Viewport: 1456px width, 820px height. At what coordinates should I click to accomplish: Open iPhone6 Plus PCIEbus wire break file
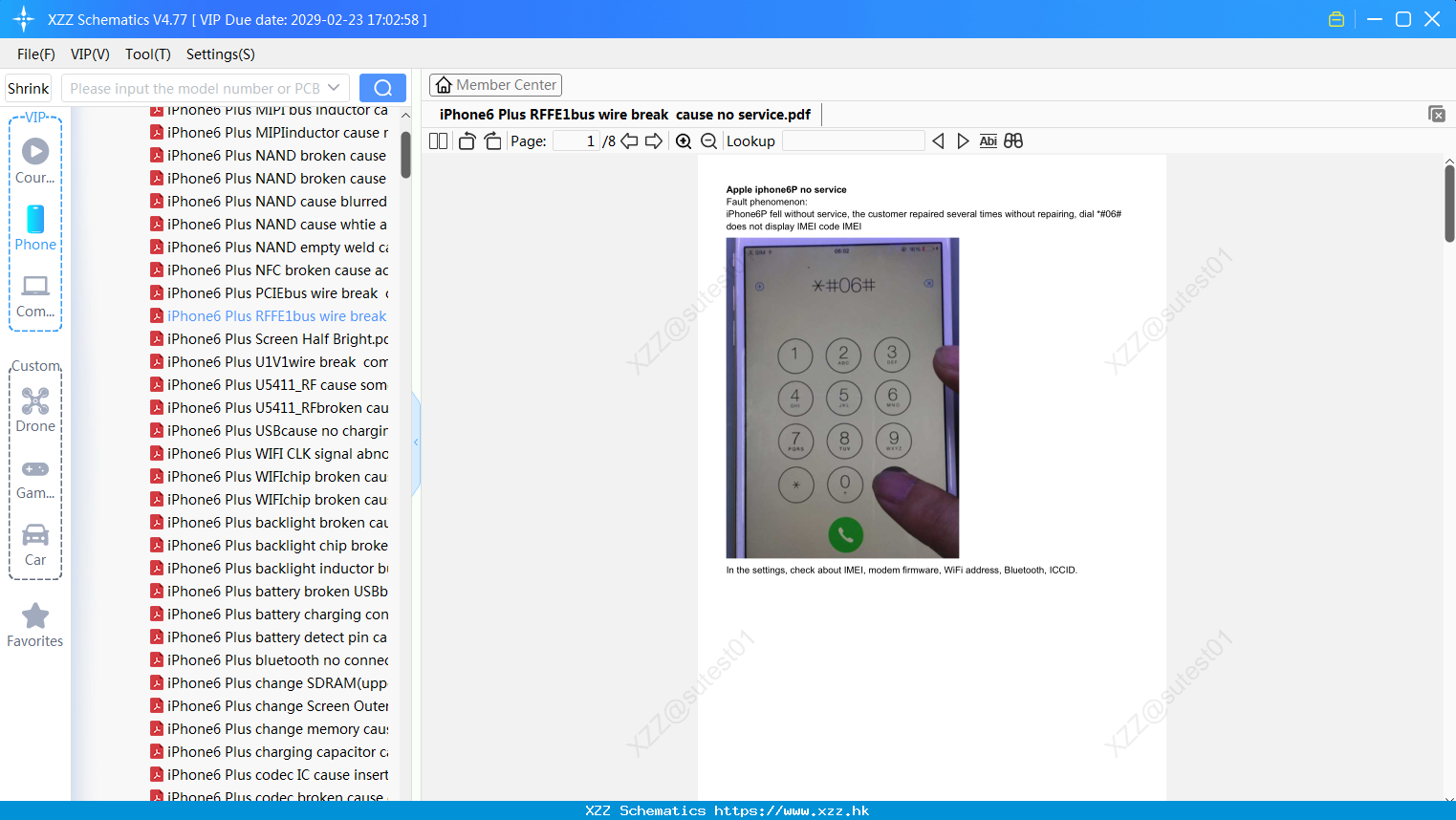269,293
